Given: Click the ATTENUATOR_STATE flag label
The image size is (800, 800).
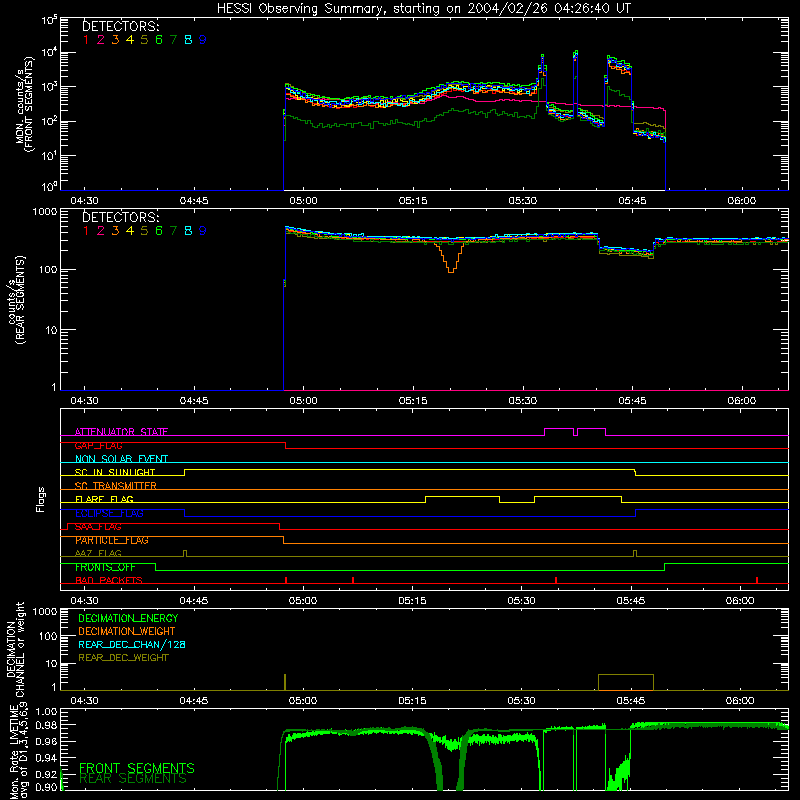Looking at the screenshot, I should 121,432.
